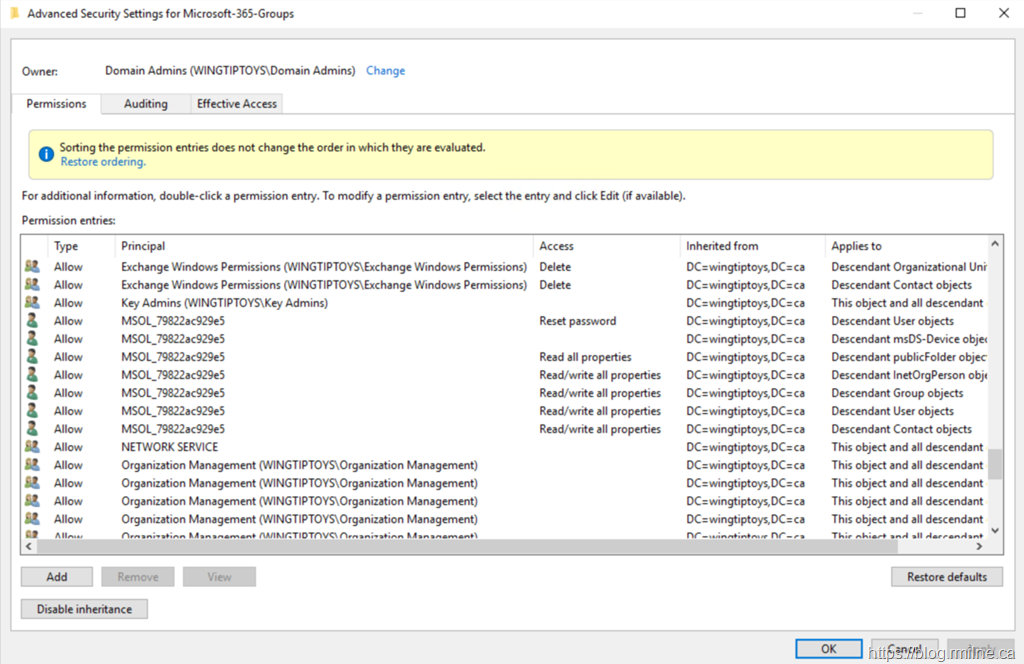This screenshot has width=1024, height=664.
Task: Click icon of Exchange entry for Descendant Contact objects
Action: (x=33, y=285)
